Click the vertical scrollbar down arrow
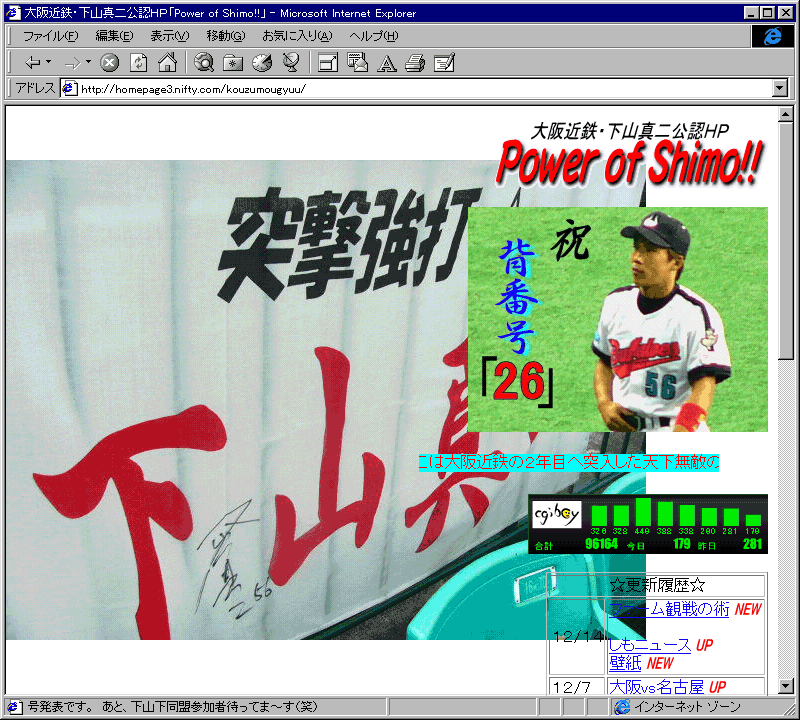 pyautogui.click(x=786, y=687)
